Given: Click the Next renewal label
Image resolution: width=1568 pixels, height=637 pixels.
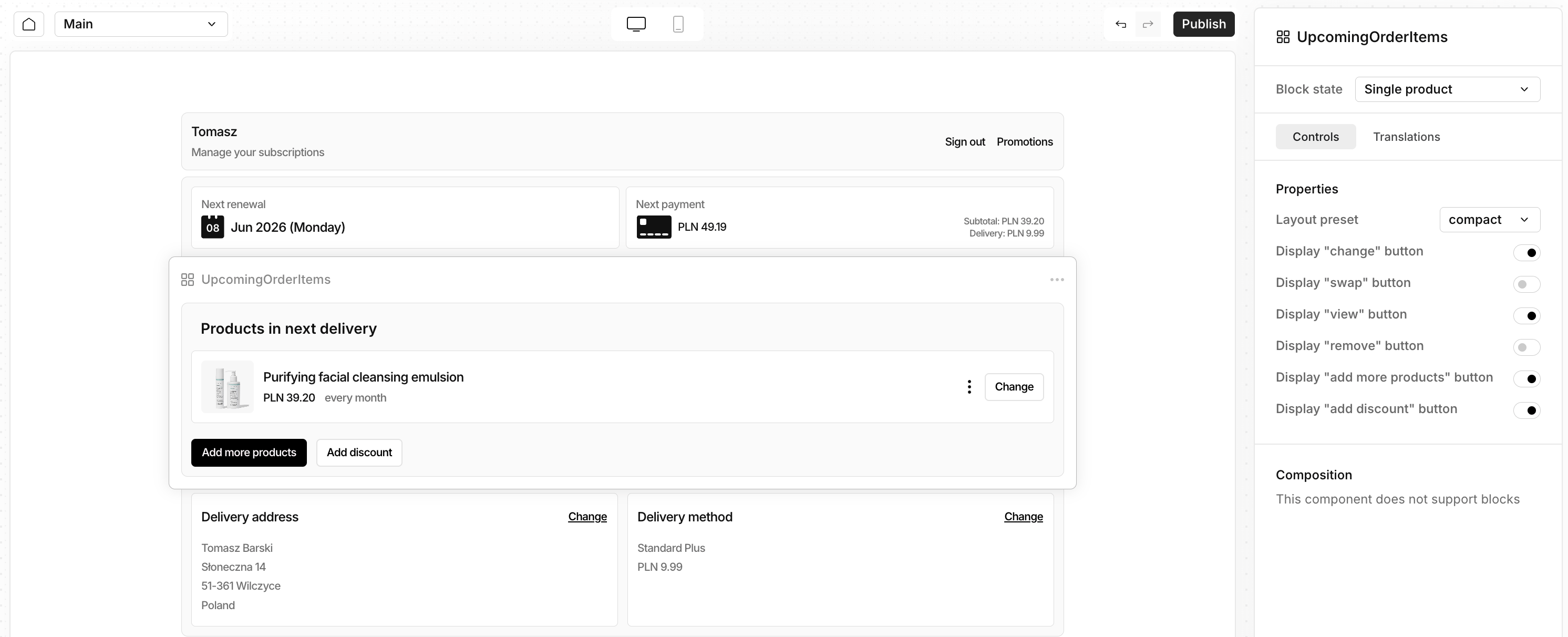Looking at the screenshot, I should [x=233, y=204].
